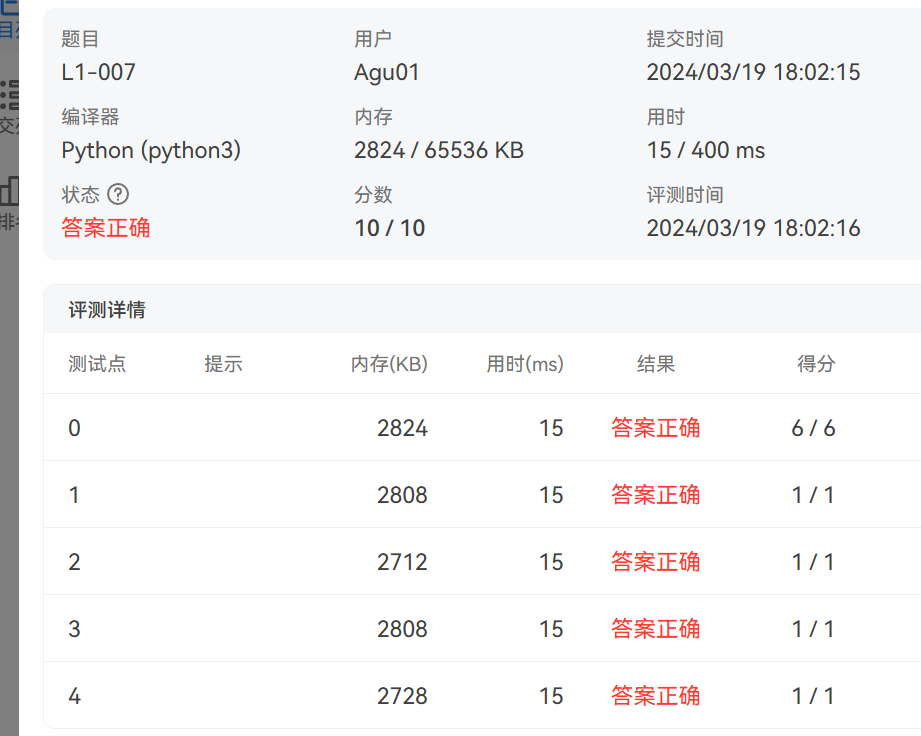Click the 答案正确 result for test point 2
The width and height of the screenshot is (921, 736).
pyautogui.click(x=655, y=561)
